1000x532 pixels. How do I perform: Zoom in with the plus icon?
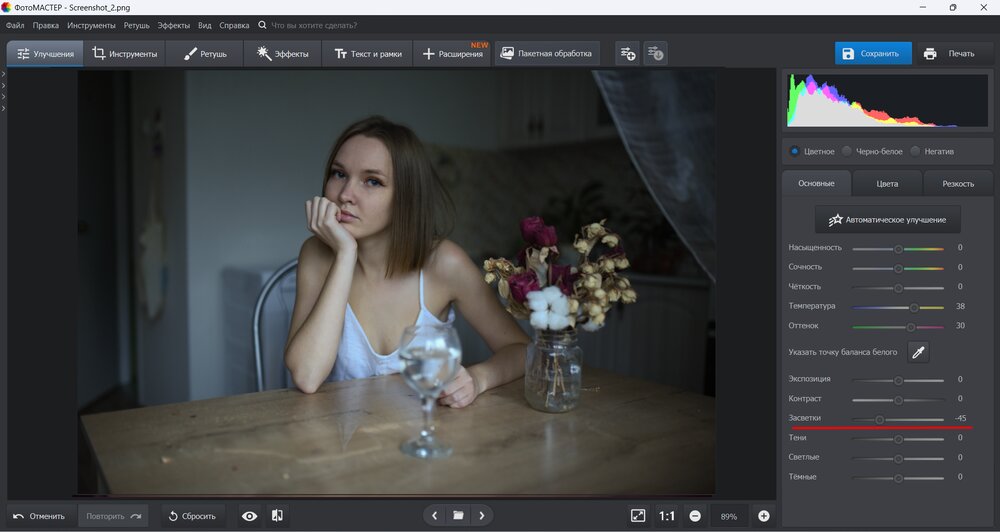click(x=764, y=516)
